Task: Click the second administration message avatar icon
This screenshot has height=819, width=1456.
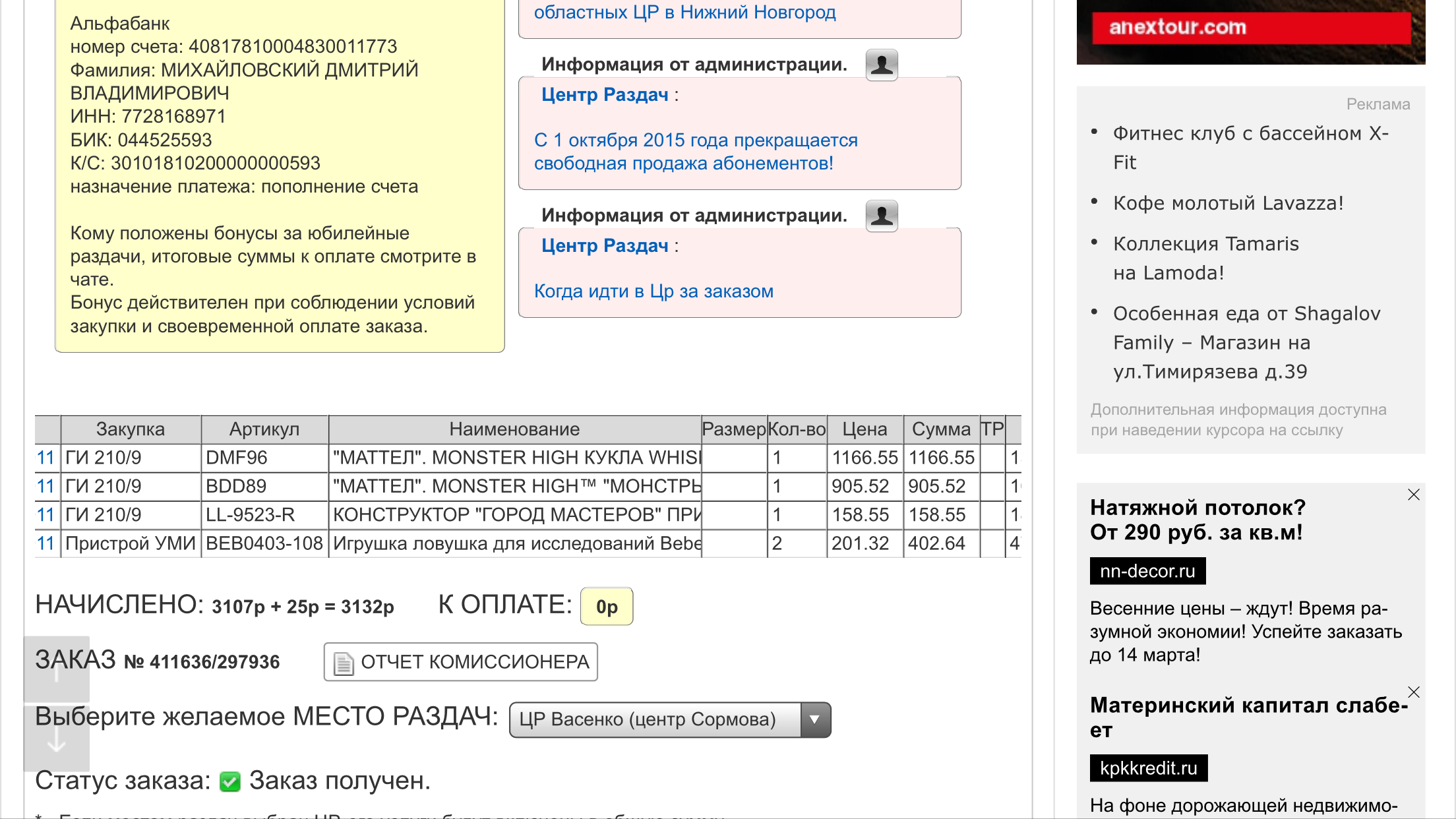Action: 881,216
